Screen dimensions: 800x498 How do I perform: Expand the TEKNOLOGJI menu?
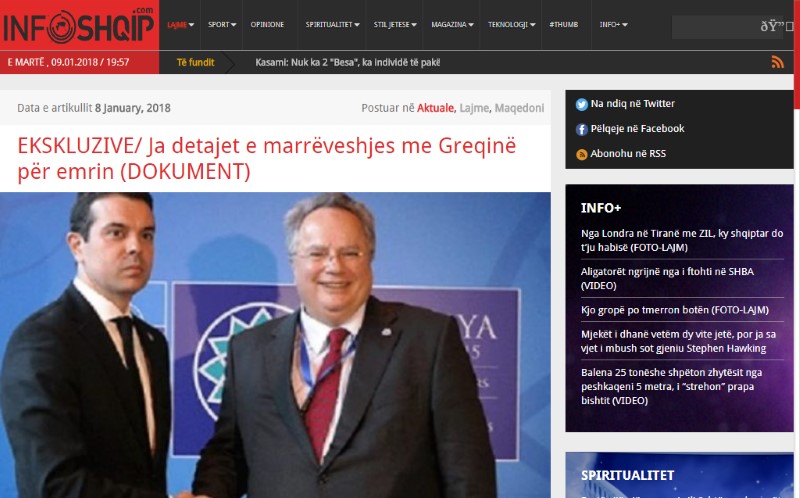point(511,24)
